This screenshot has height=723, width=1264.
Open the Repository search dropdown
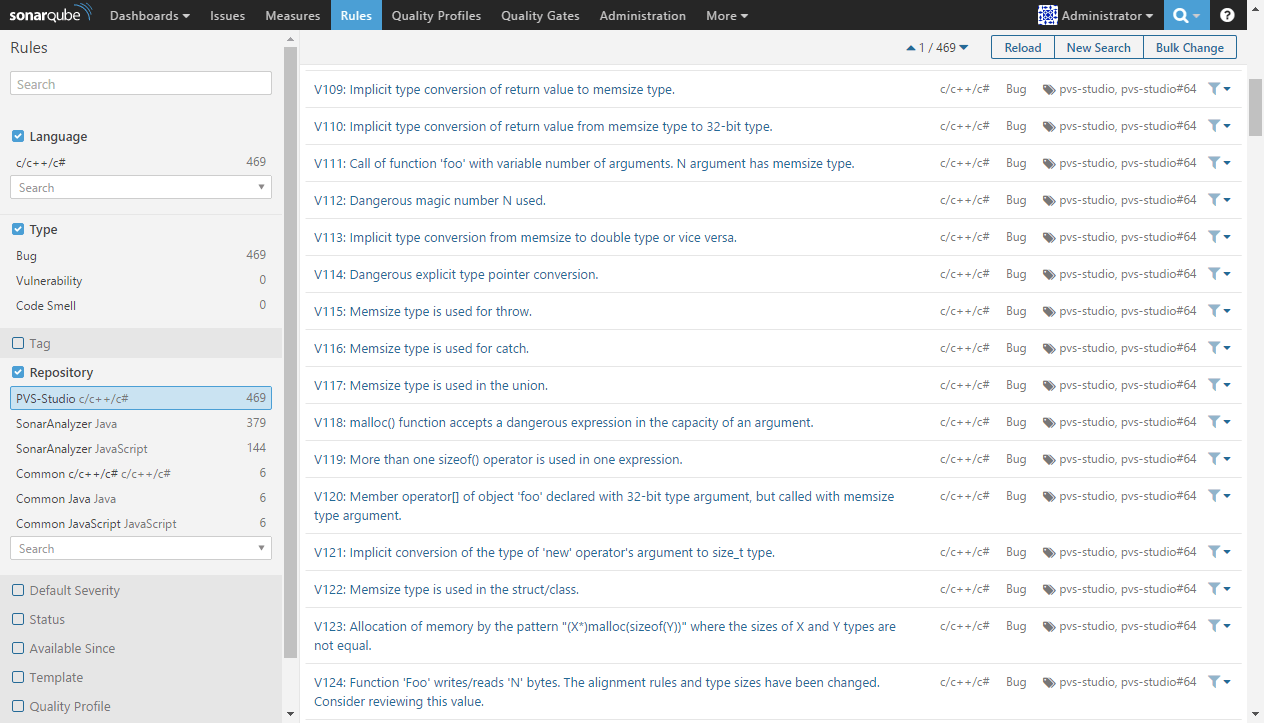[x=141, y=548]
